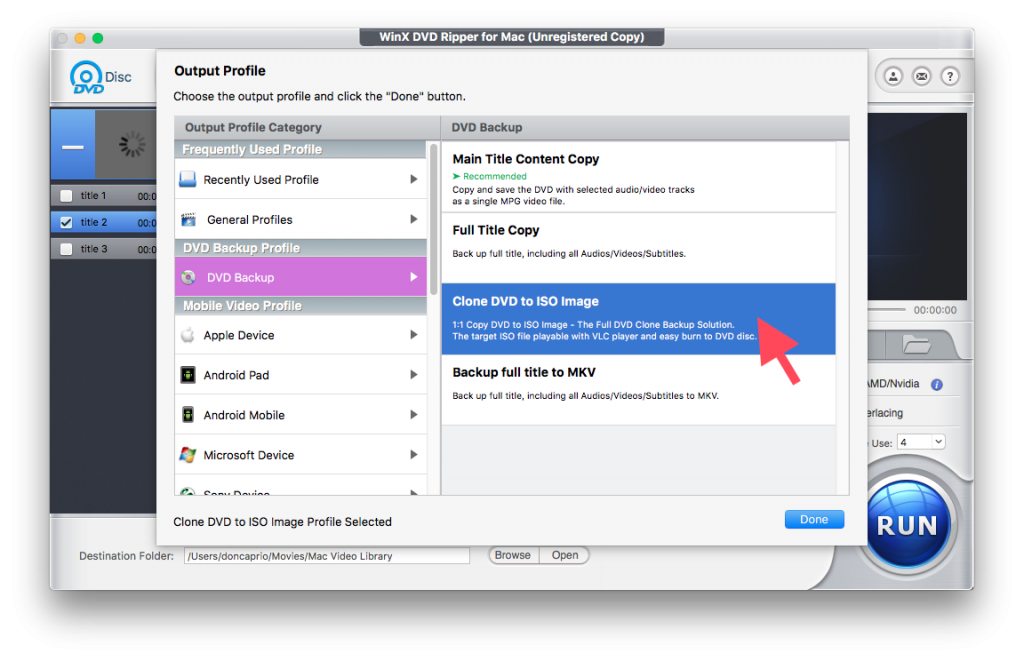Check the title 1 checkbox
This screenshot has height=661, width=1024.
coord(66,195)
